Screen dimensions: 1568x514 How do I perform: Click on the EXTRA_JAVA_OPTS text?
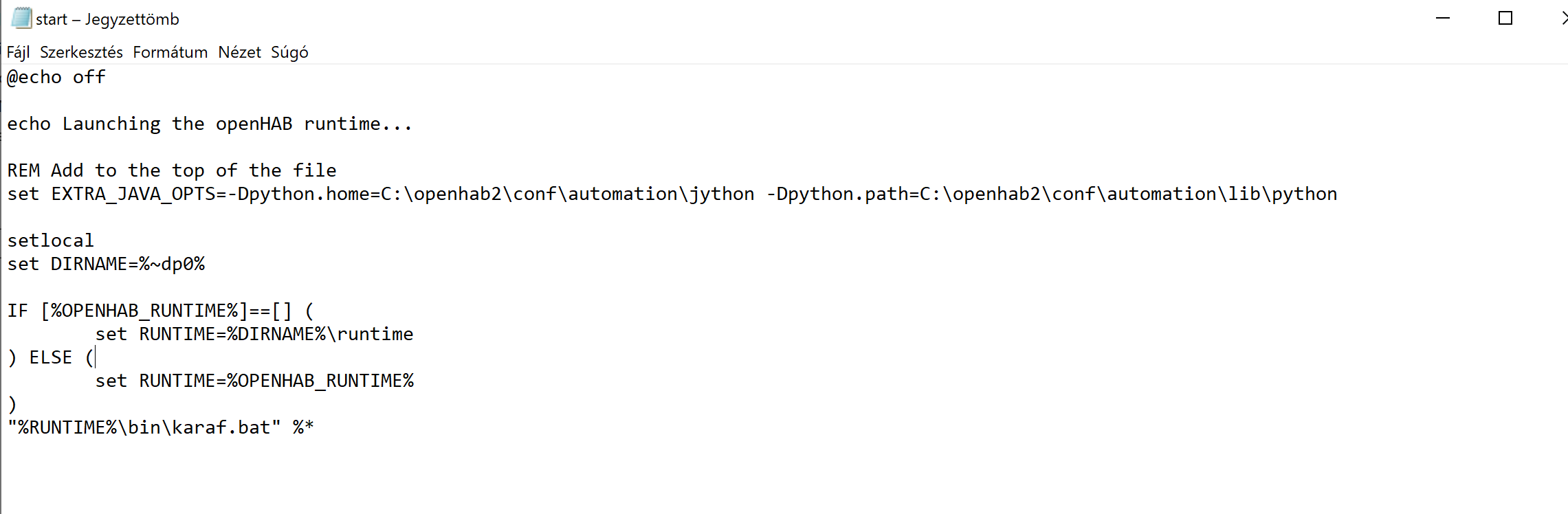[x=133, y=194]
